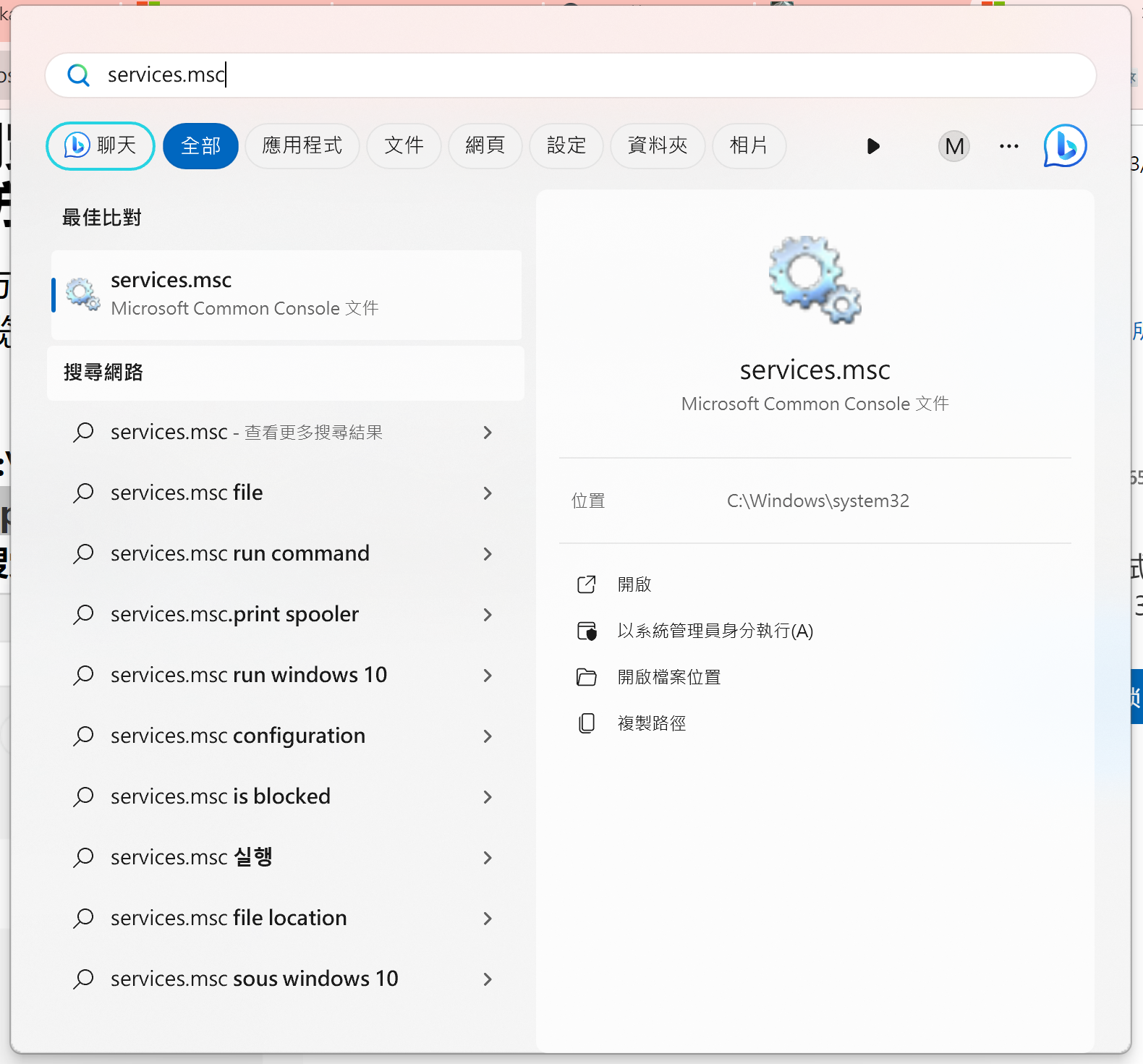Choose 開啟檔案位置 to open file location

[669, 677]
